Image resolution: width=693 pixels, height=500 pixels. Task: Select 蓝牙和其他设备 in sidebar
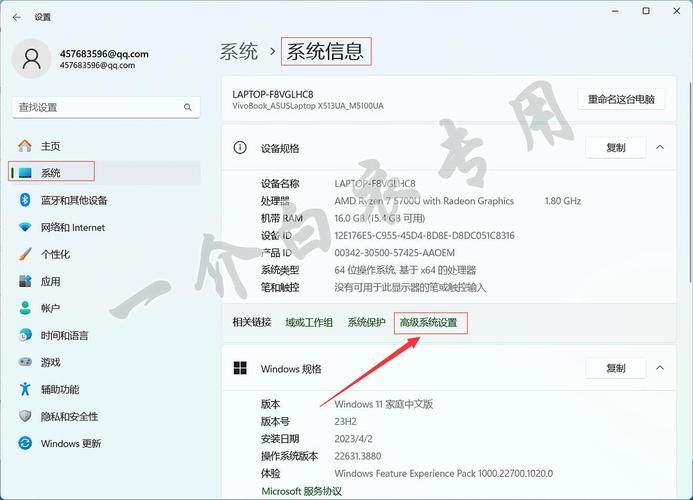(74, 200)
